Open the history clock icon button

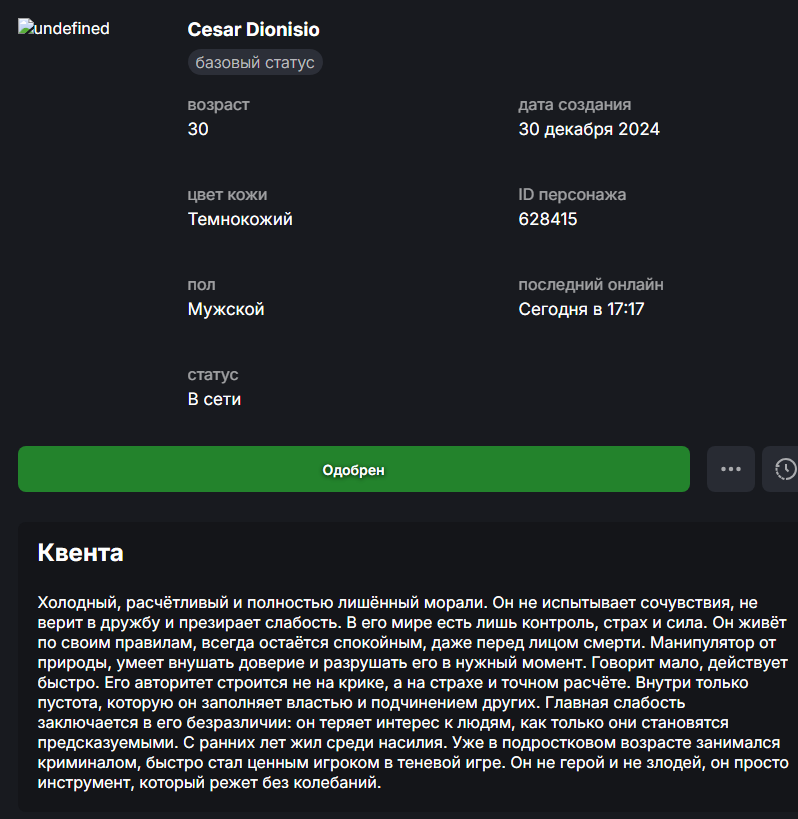783,469
